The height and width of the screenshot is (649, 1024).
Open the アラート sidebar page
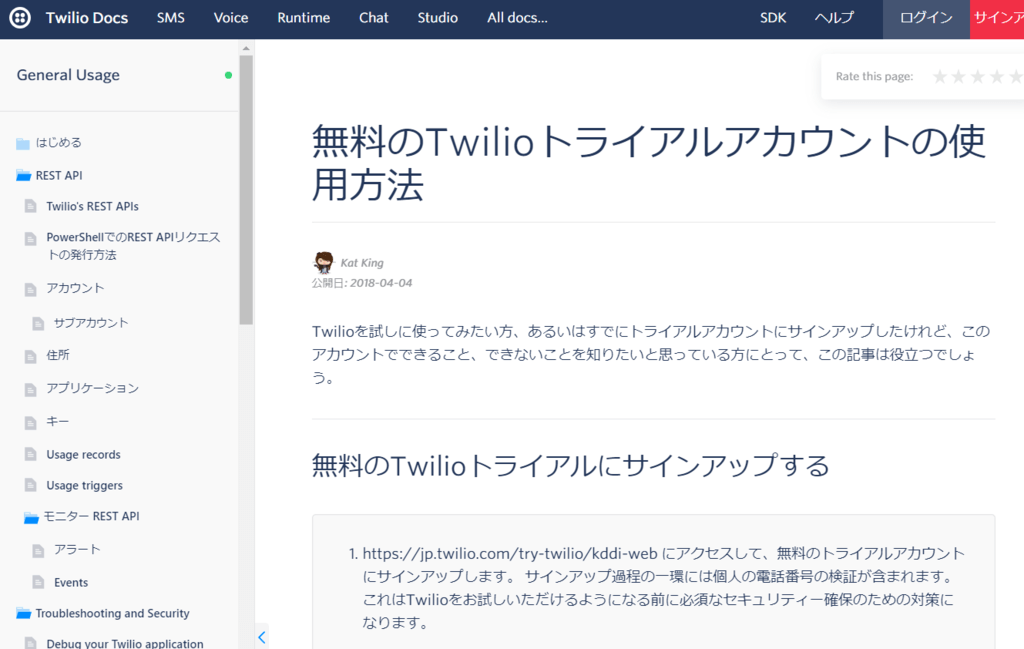77,549
